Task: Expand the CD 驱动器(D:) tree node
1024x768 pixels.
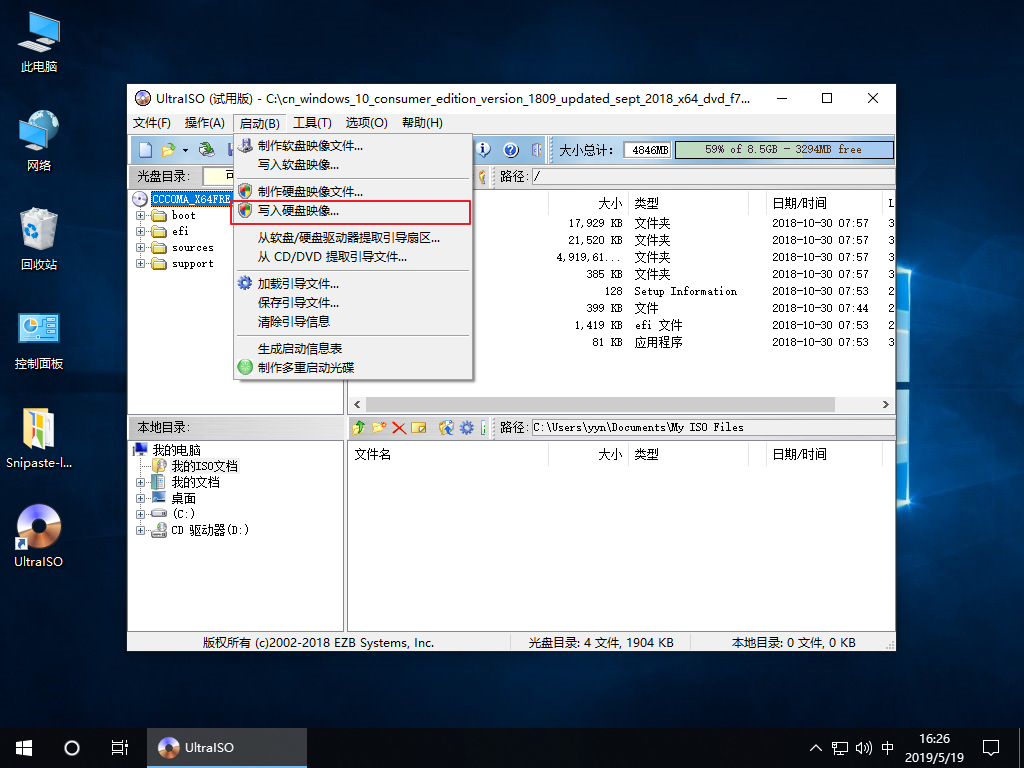Action: pos(140,530)
